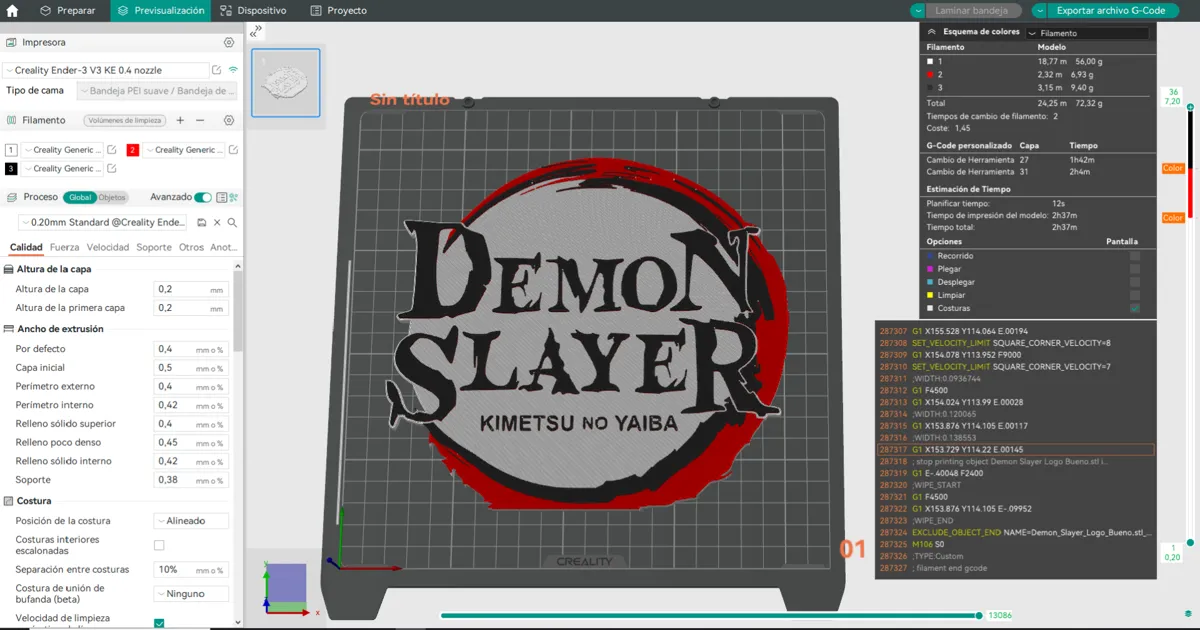Open Posición de la costura dropdown

click(x=191, y=521)
